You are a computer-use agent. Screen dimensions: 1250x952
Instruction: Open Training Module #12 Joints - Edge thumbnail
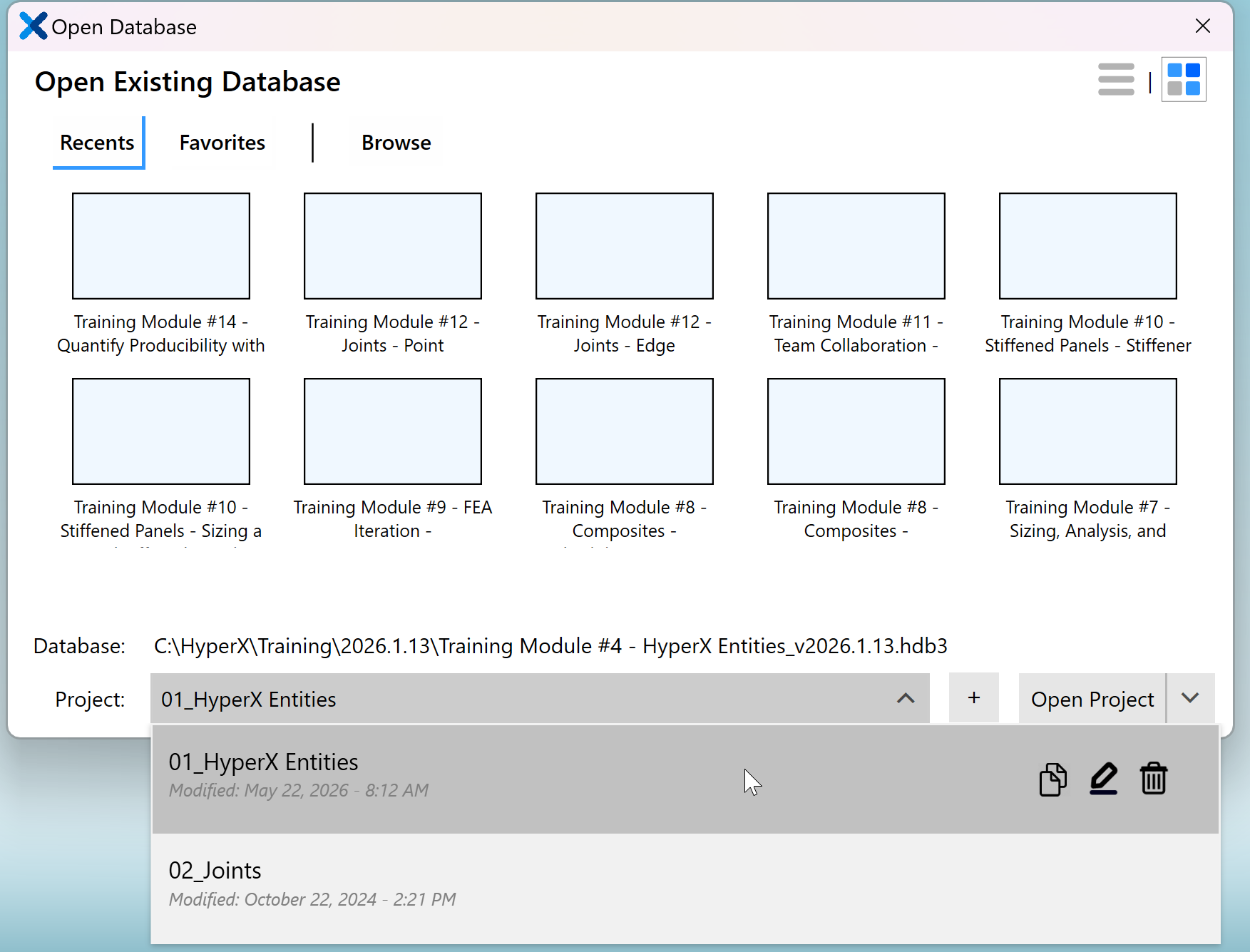pyautogui.click(x=625, y=246)
